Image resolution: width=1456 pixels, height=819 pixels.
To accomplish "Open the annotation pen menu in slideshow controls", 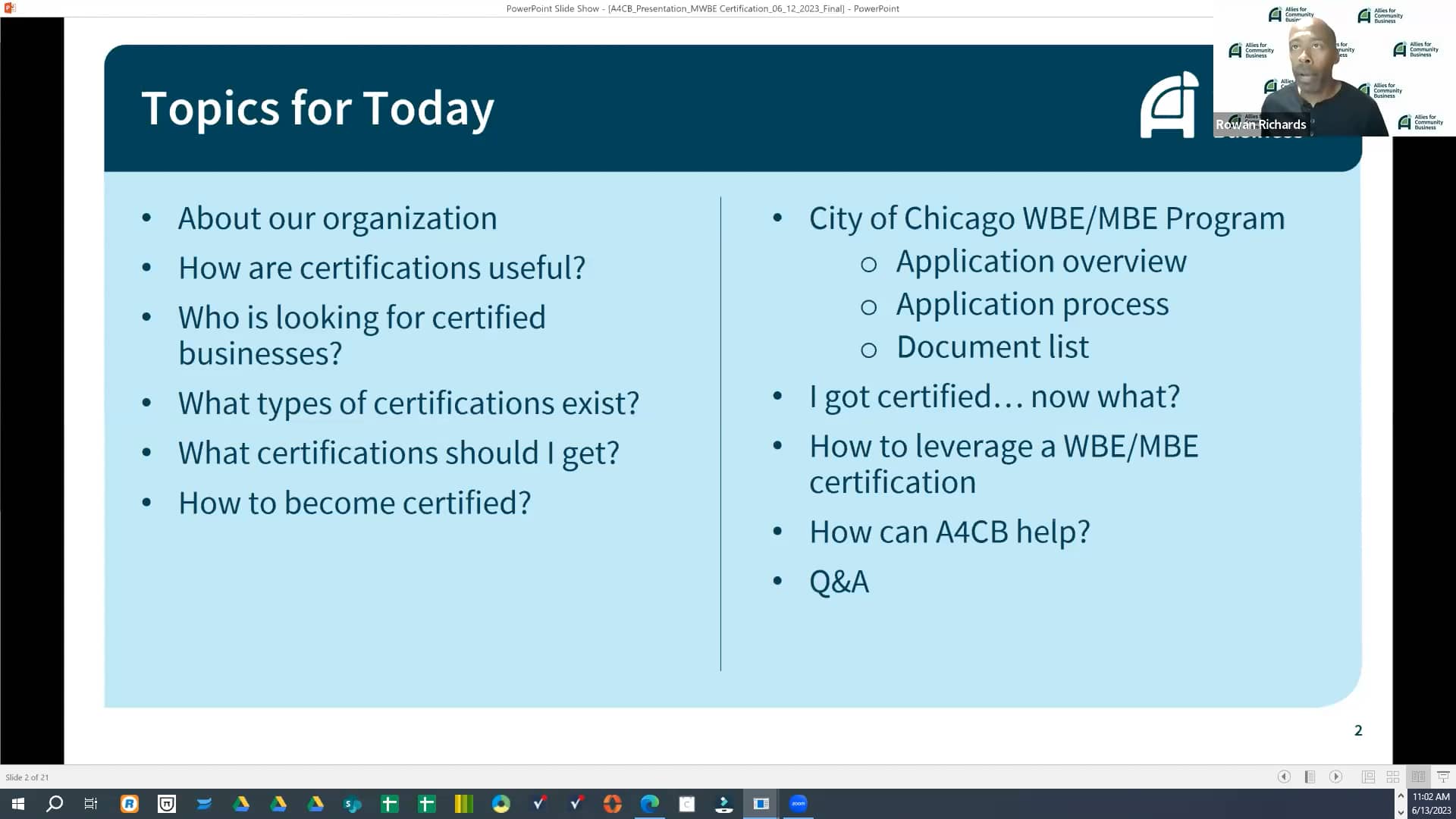I will click(1309, 777).
